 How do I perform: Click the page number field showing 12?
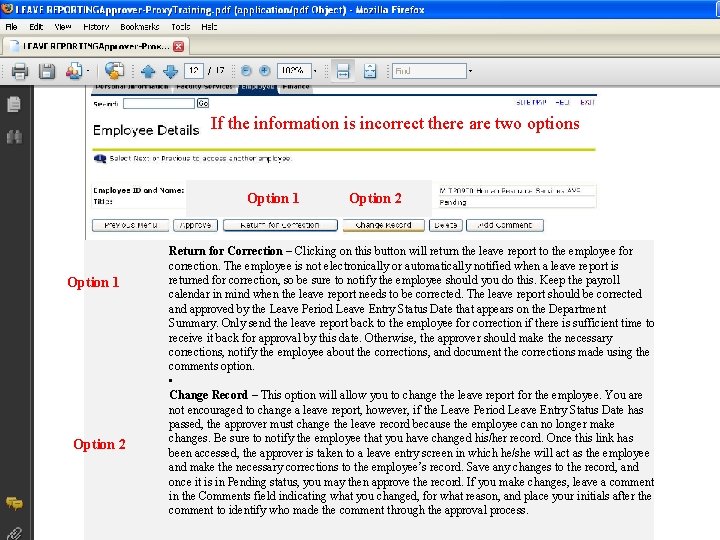tap(193, 71)
